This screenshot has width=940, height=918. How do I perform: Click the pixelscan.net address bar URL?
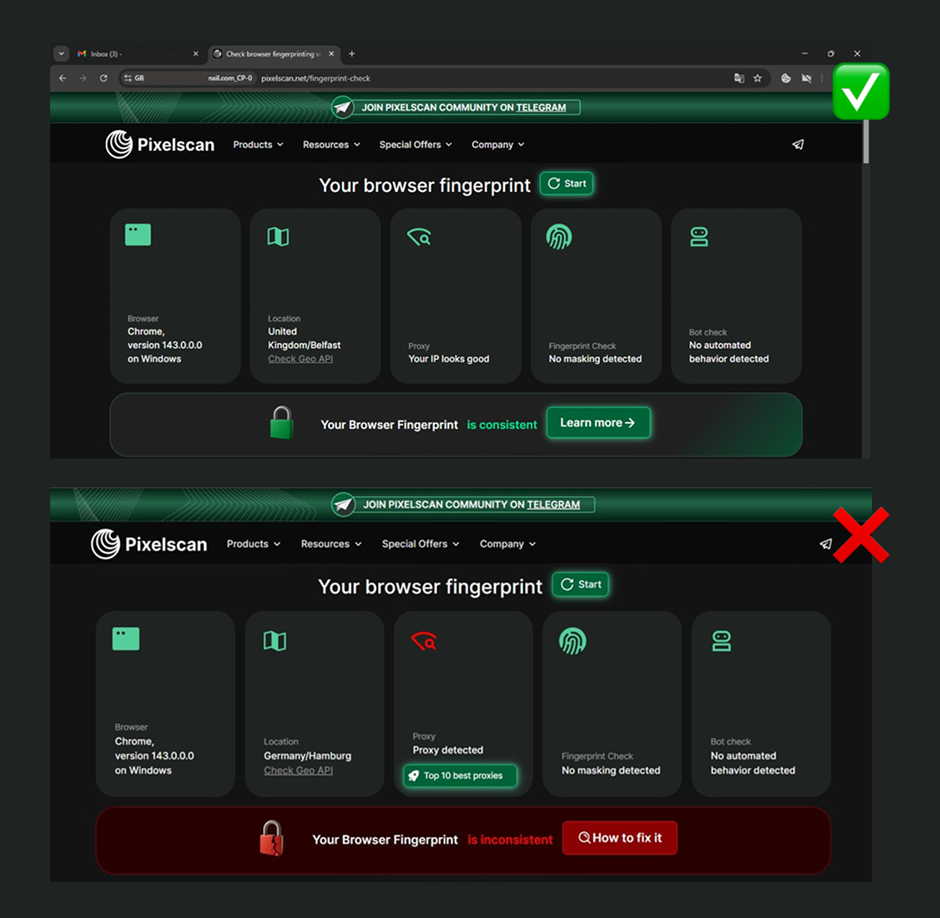pyautogui.click(x=316, y=78)
